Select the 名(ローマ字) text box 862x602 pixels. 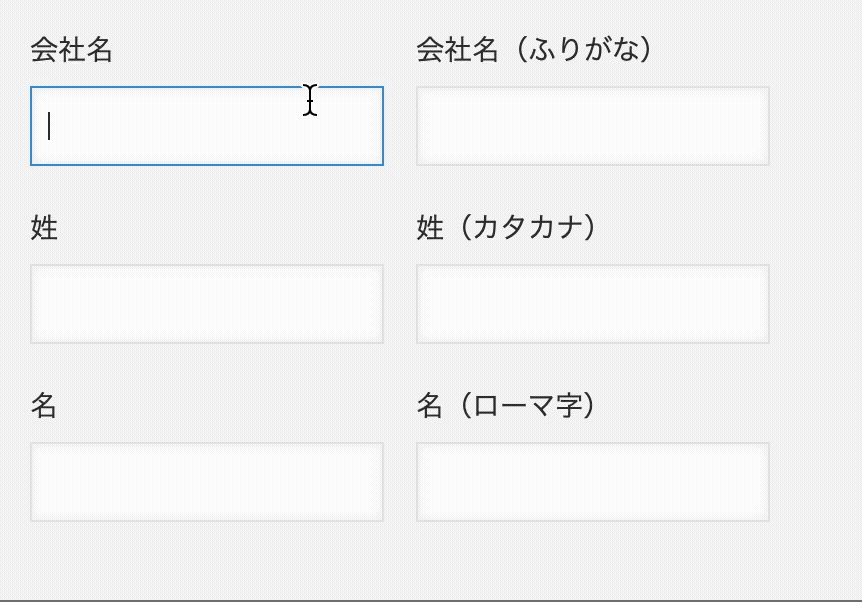pos(592,482)
